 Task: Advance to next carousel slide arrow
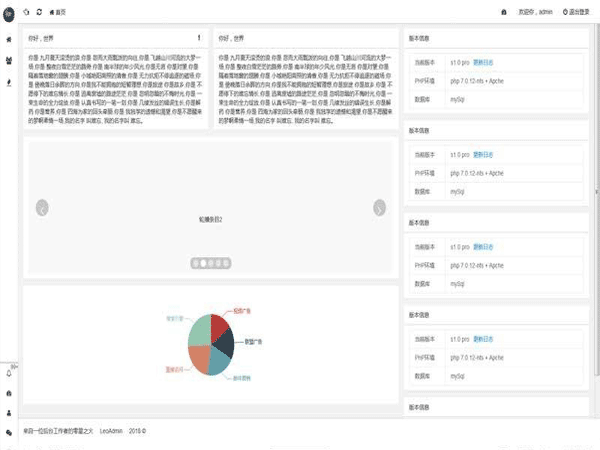click(x=380, y=208)
